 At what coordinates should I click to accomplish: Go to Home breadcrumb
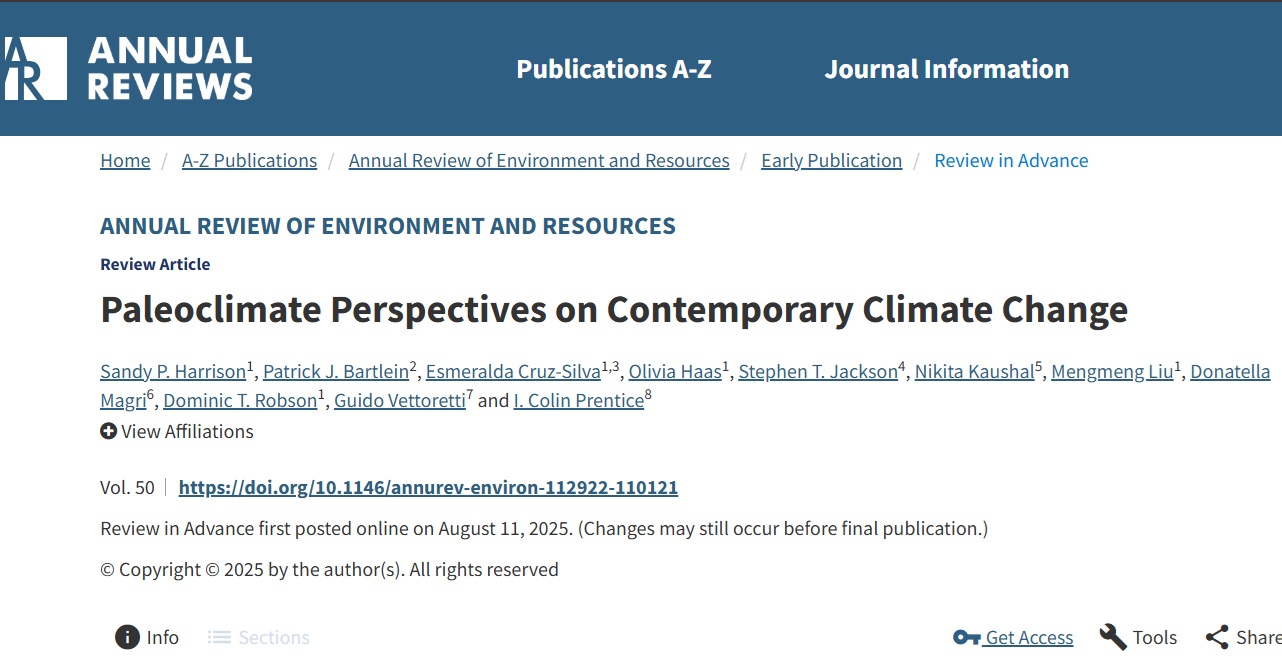click(x=124, y=160)
